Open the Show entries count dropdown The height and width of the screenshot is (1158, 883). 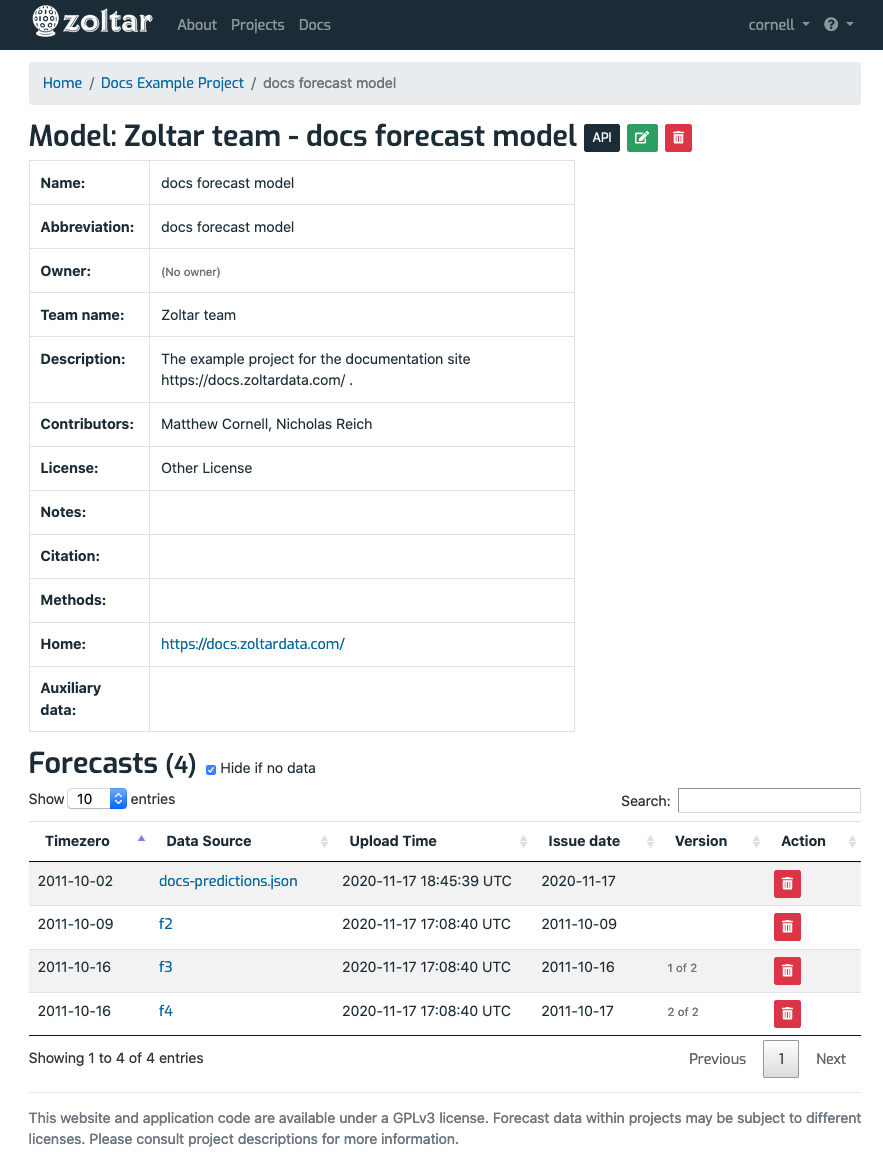point(97,799)
